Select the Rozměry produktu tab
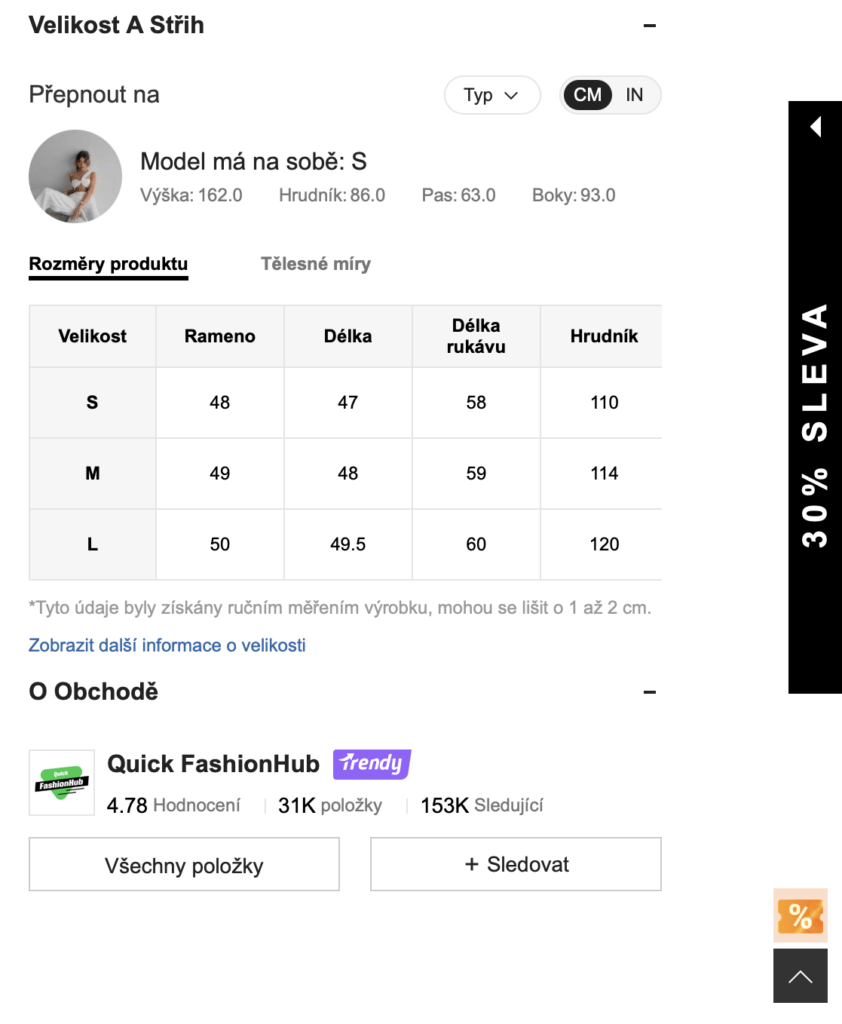This screenshot has width=842, height=1024. (x=108, y=264)
